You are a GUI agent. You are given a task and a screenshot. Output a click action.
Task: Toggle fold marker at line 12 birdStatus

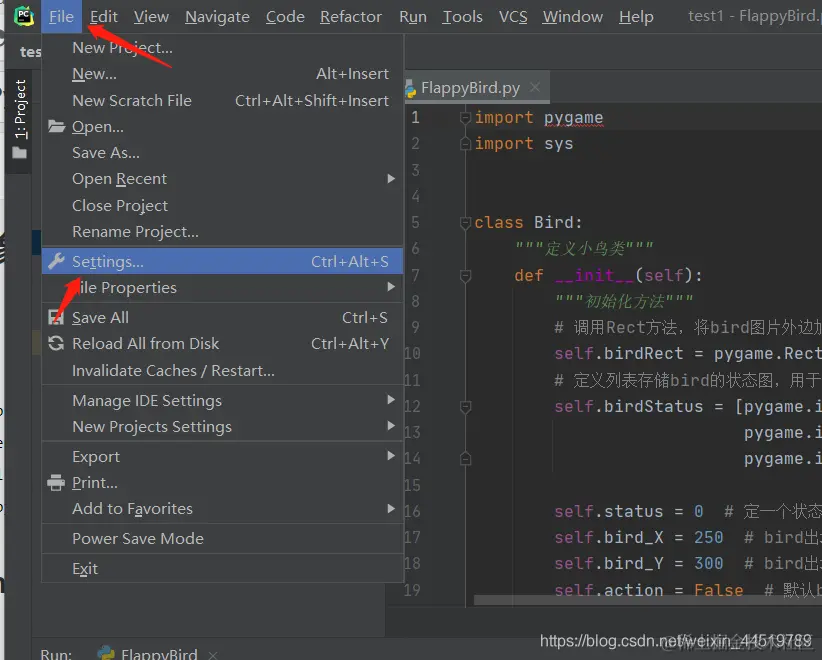[465, 406]
